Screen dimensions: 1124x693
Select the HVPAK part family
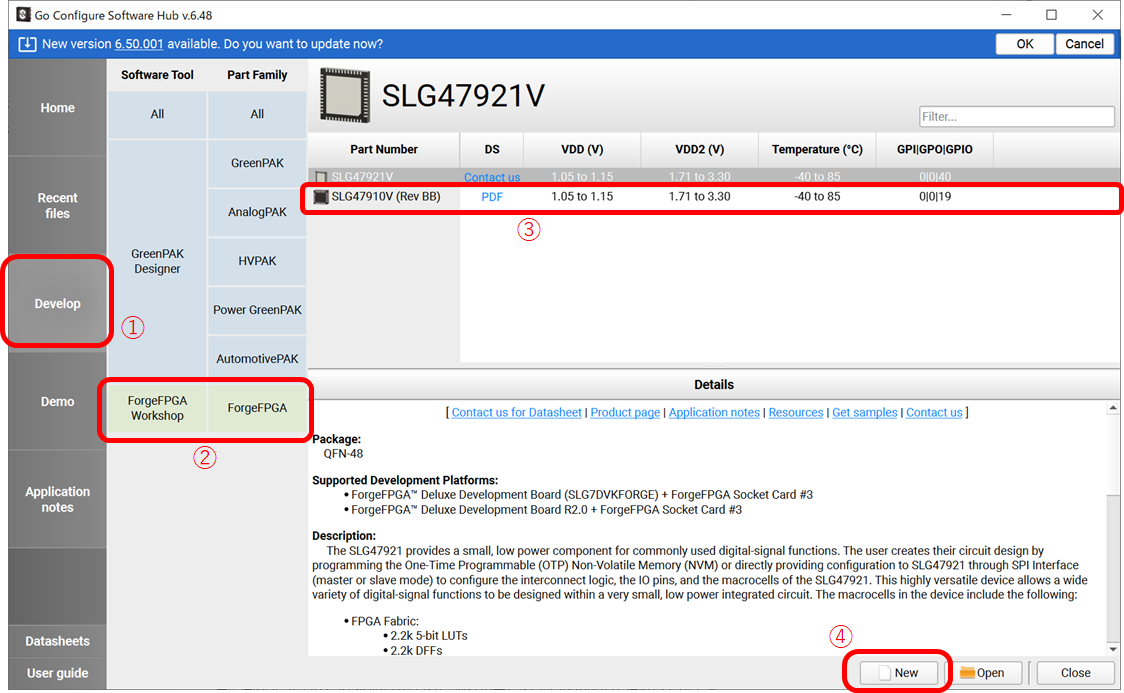(x=257, y=261)
